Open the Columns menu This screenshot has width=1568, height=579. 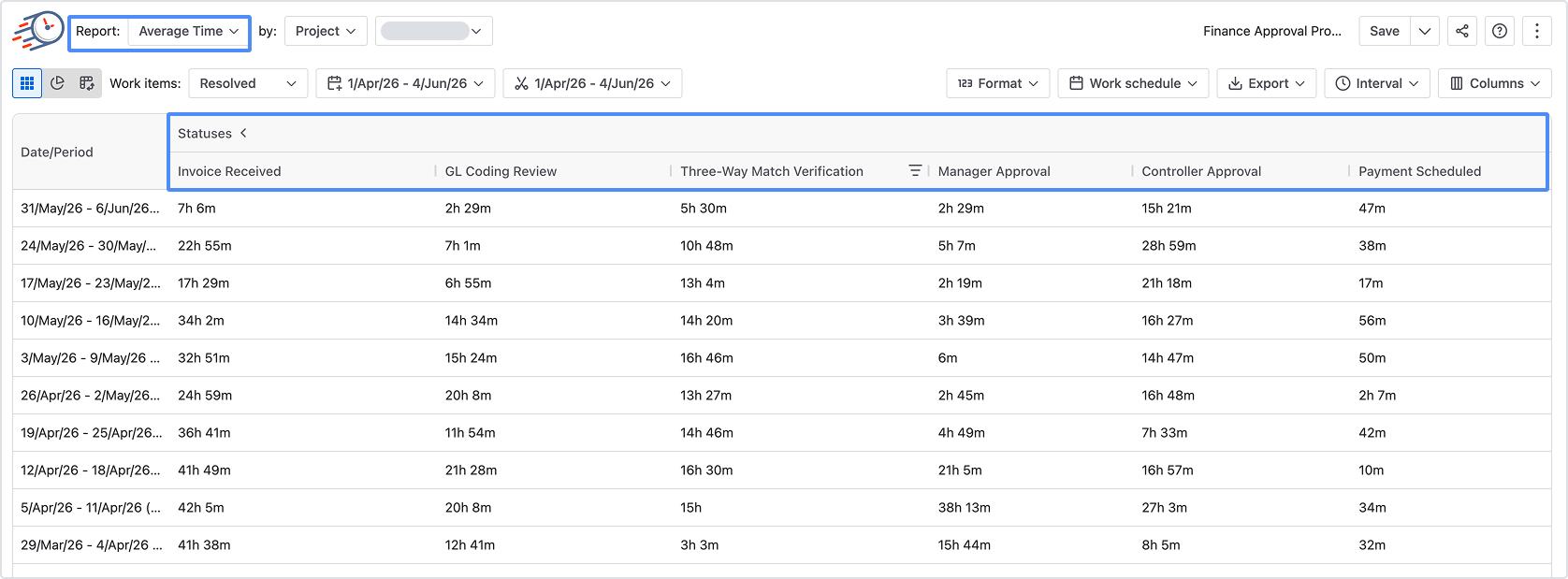pos(1495,83)
